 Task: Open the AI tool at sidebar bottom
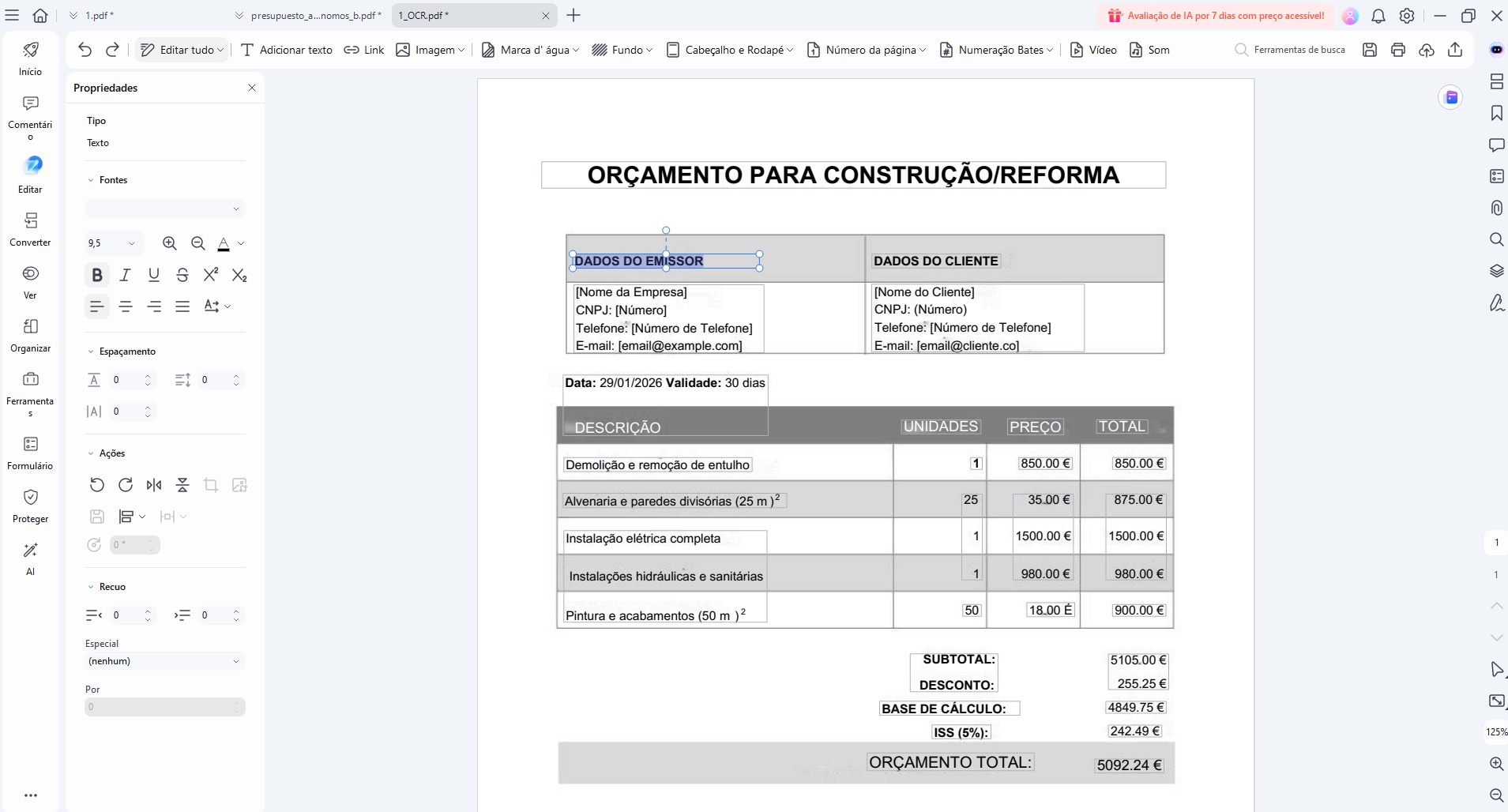click(30, 557)
